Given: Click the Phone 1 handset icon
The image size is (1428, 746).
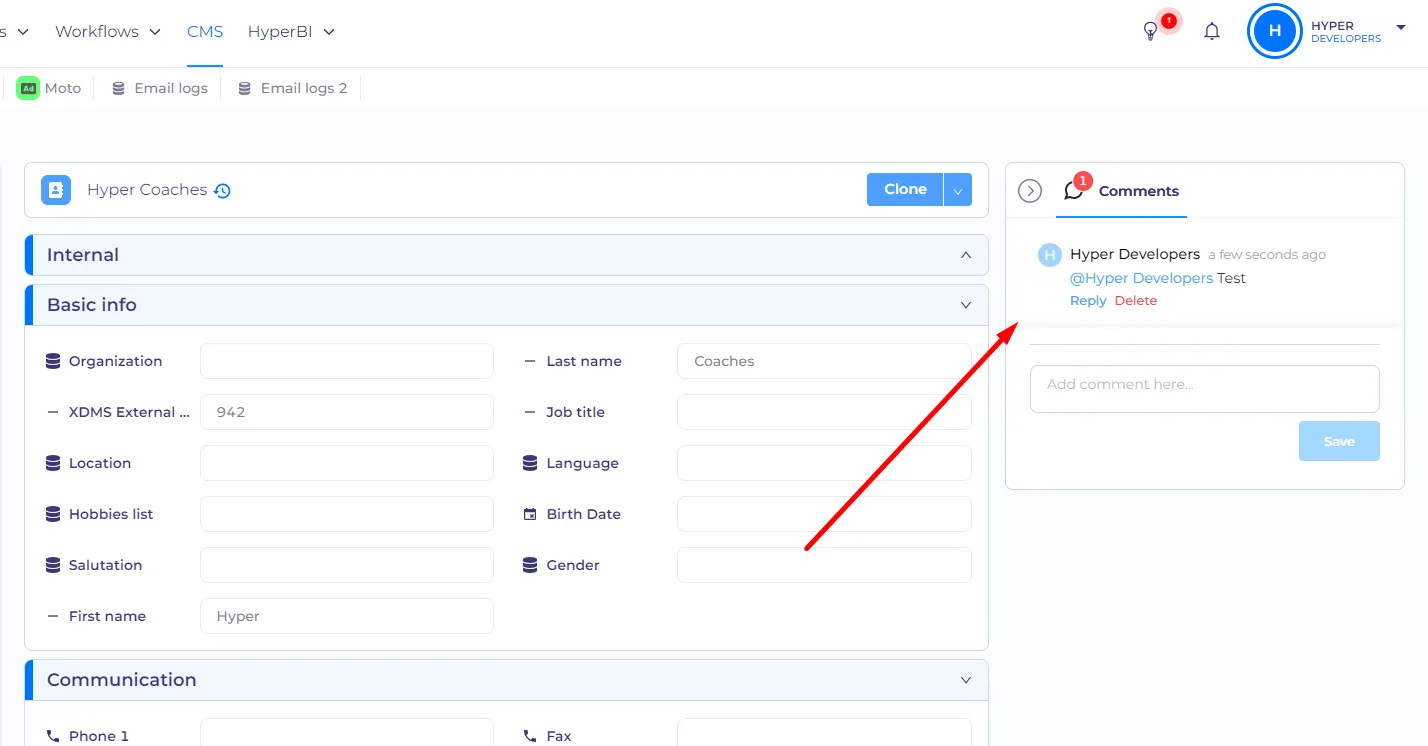Looking at the screenshot, I should (x=53, y=736).
